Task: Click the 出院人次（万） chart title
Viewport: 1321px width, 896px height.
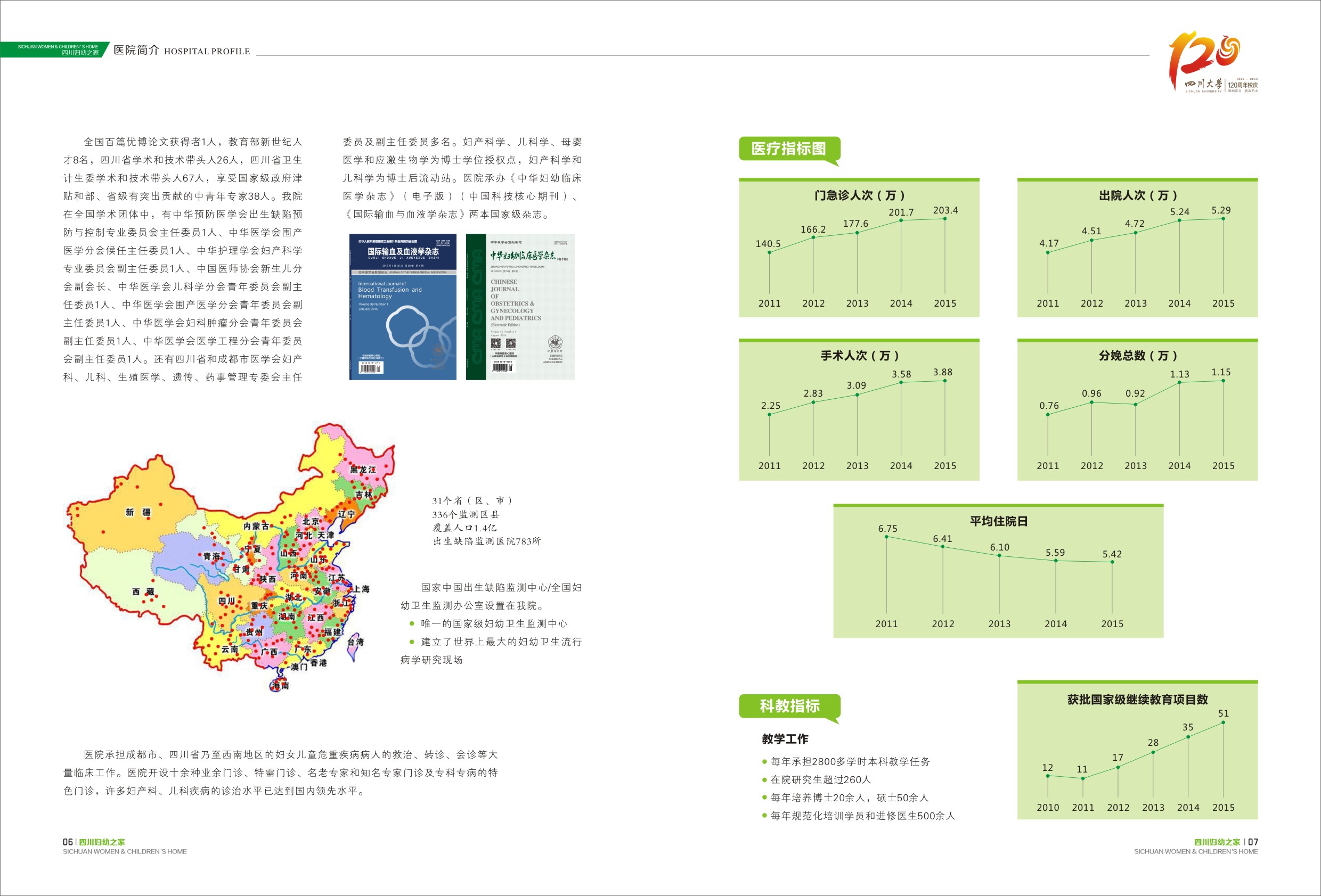Action: pyautogui.click(x=1137, y=195)
